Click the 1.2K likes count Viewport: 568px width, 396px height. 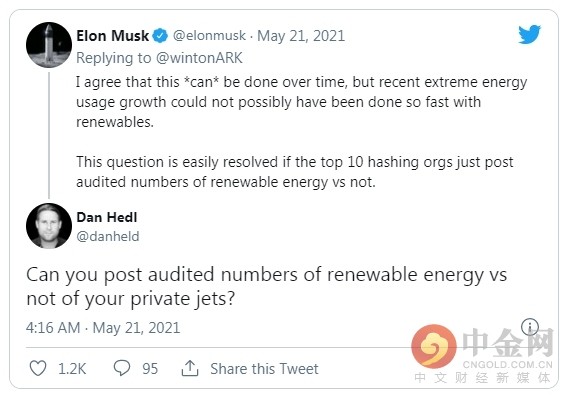[x=72, y=369]
